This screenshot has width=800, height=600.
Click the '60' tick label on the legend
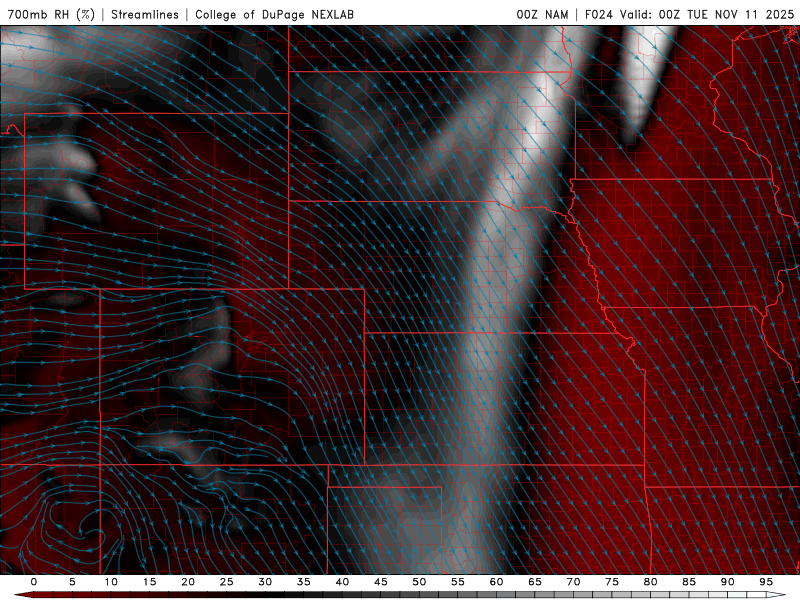[x=496, y=582]
